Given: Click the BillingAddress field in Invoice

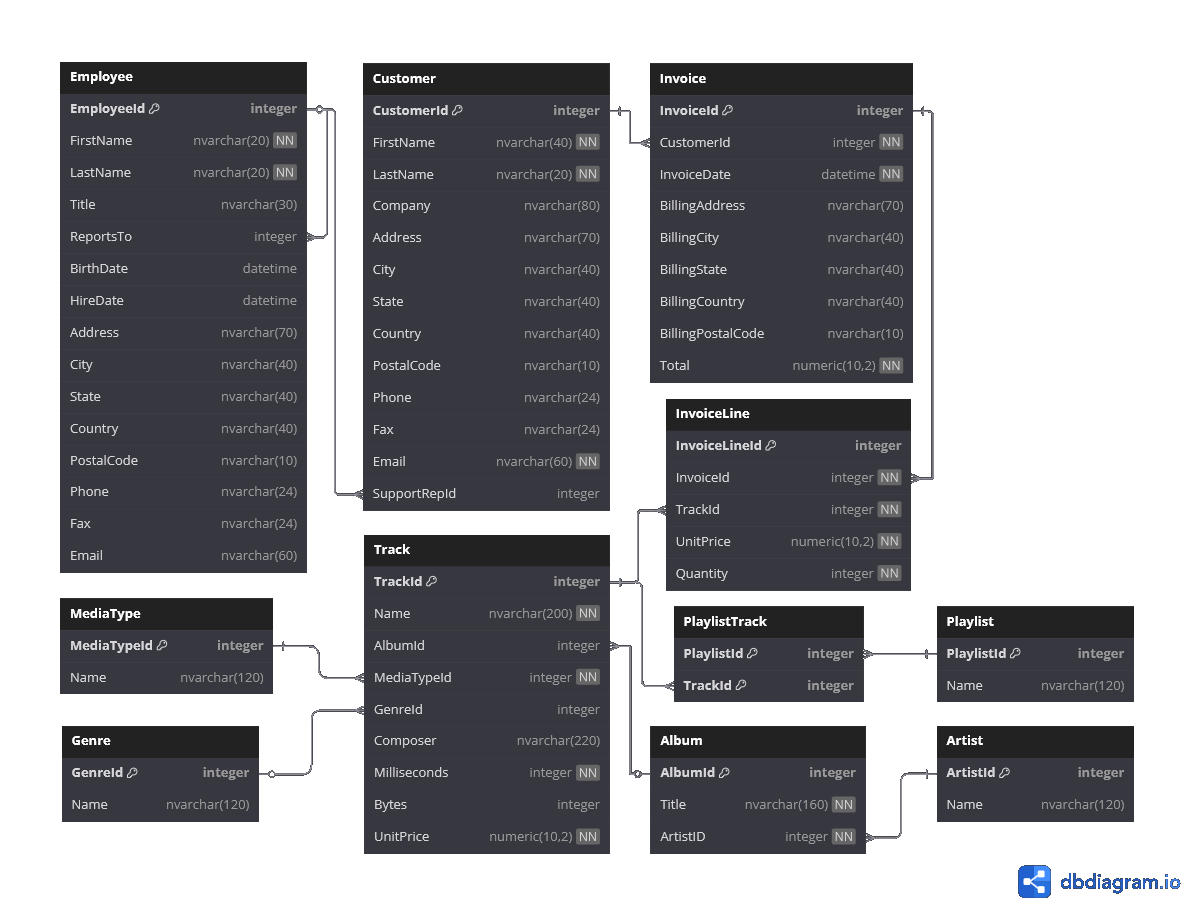Looking at the screenshot, I should tap(781, 206).
